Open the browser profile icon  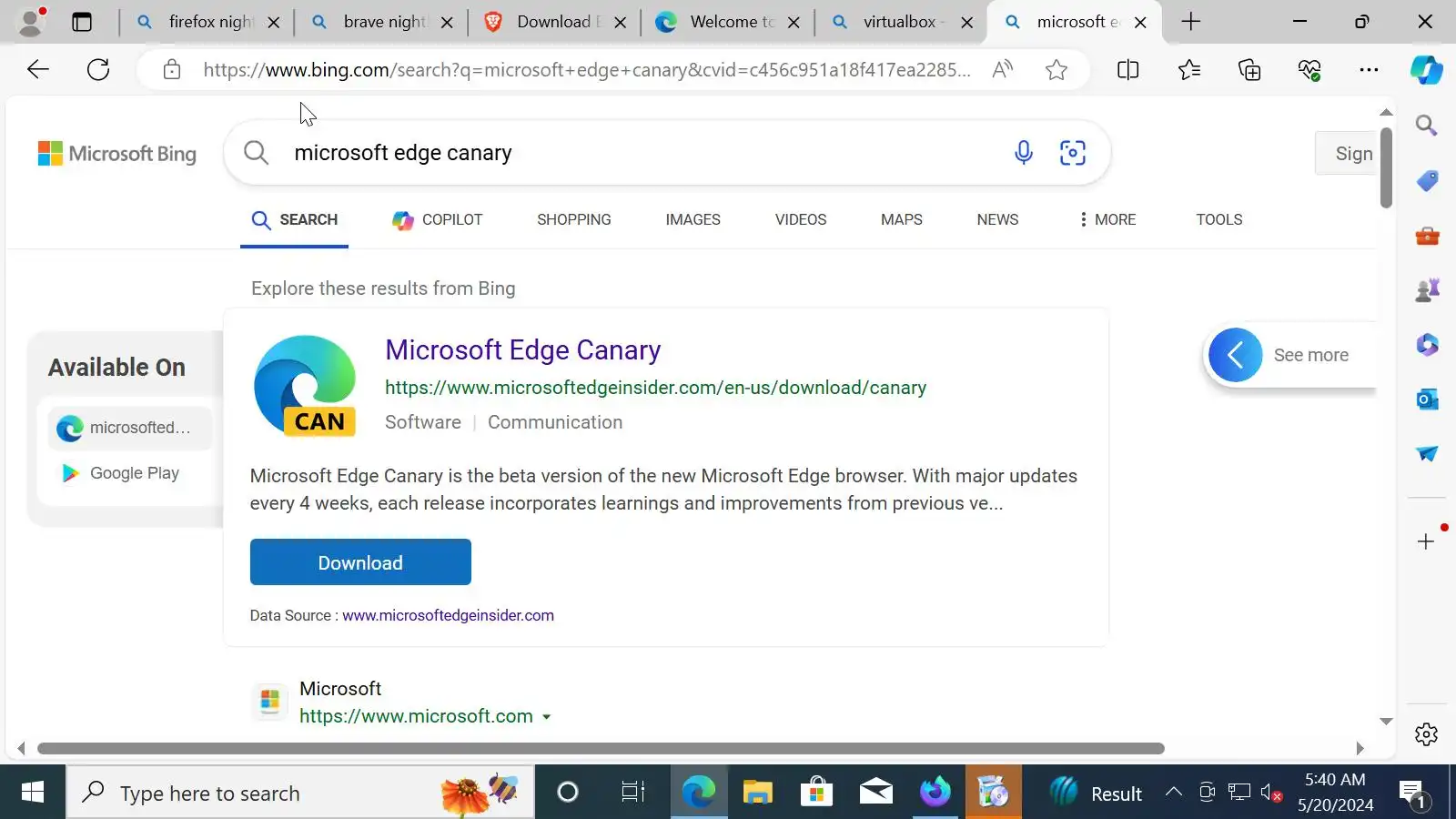(x=31, y=22)
